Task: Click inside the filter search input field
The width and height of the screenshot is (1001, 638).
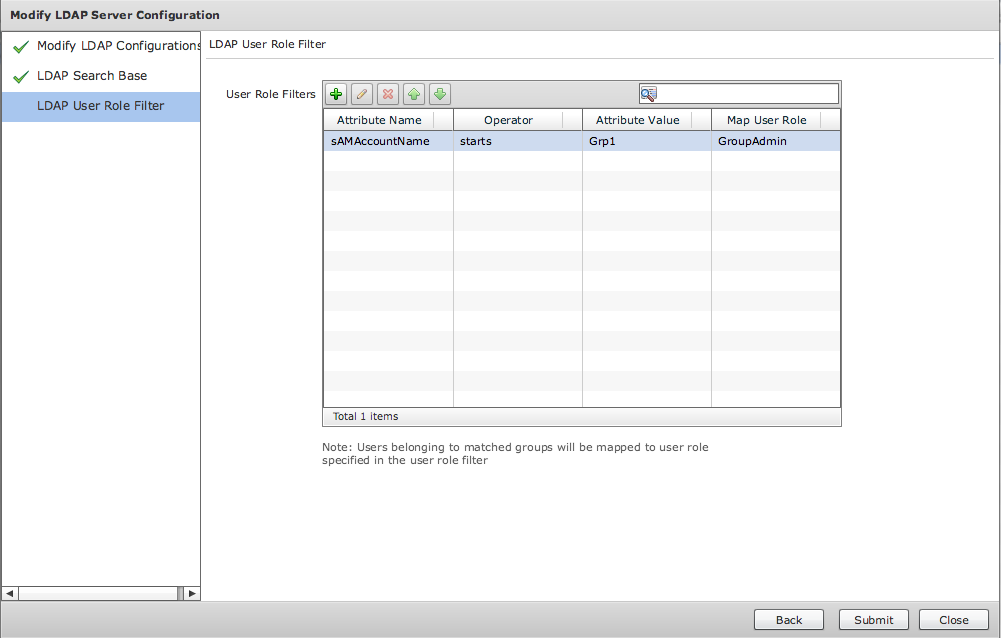Action: point(746,94)
